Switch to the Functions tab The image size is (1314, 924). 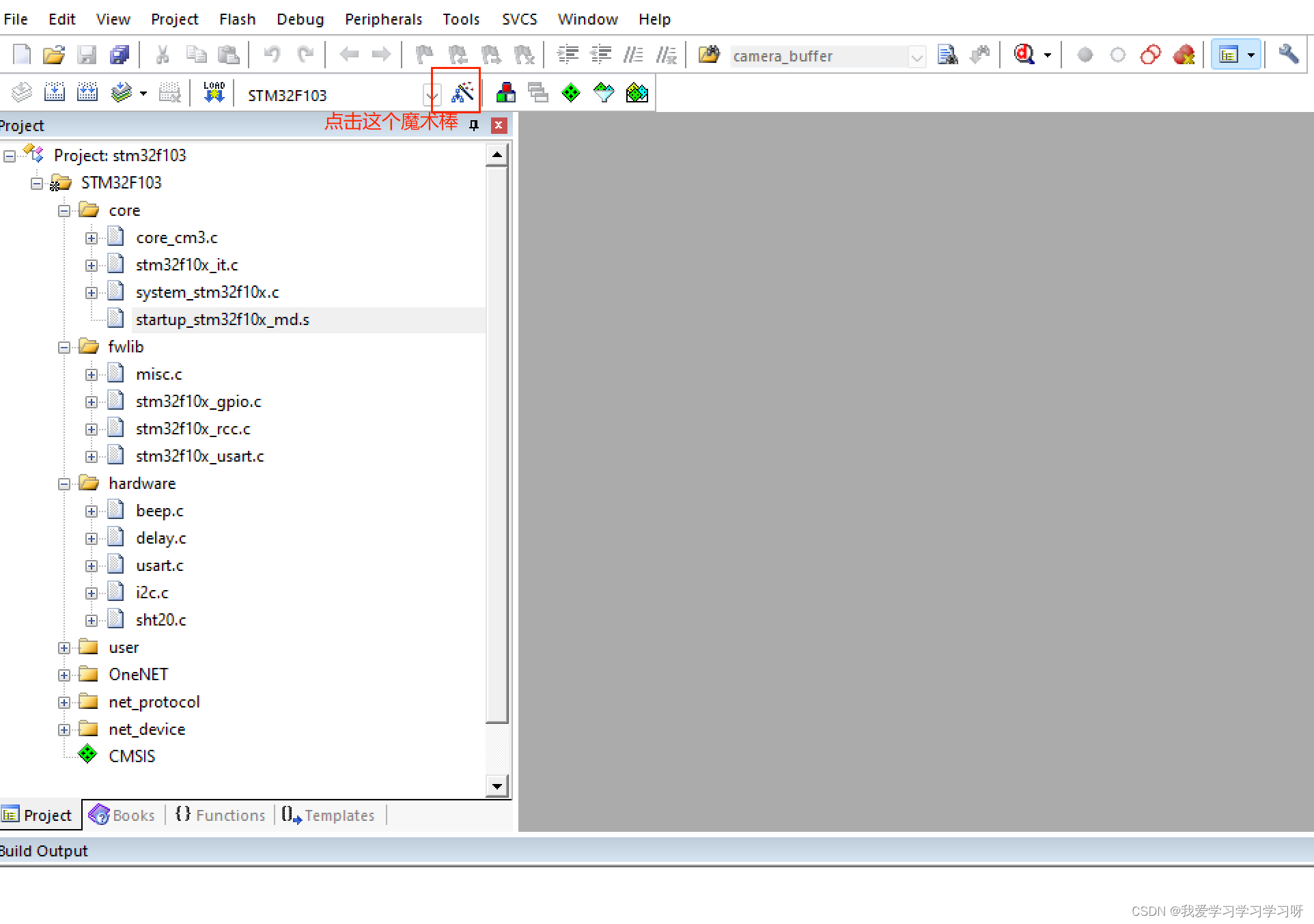[x=220, y=815]
